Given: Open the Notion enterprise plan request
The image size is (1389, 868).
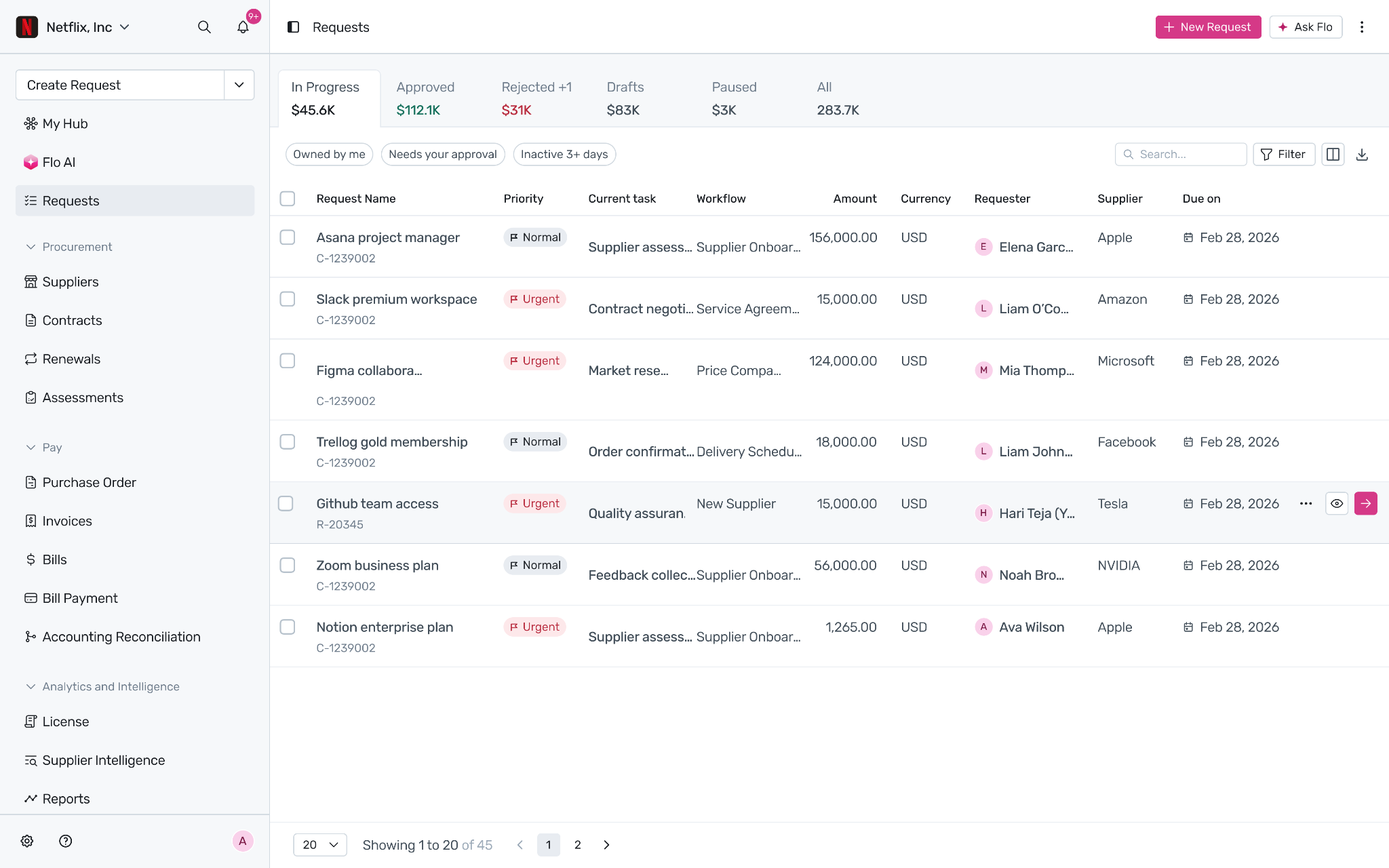Looking at the screenshot, I should (x=385, y=627).
